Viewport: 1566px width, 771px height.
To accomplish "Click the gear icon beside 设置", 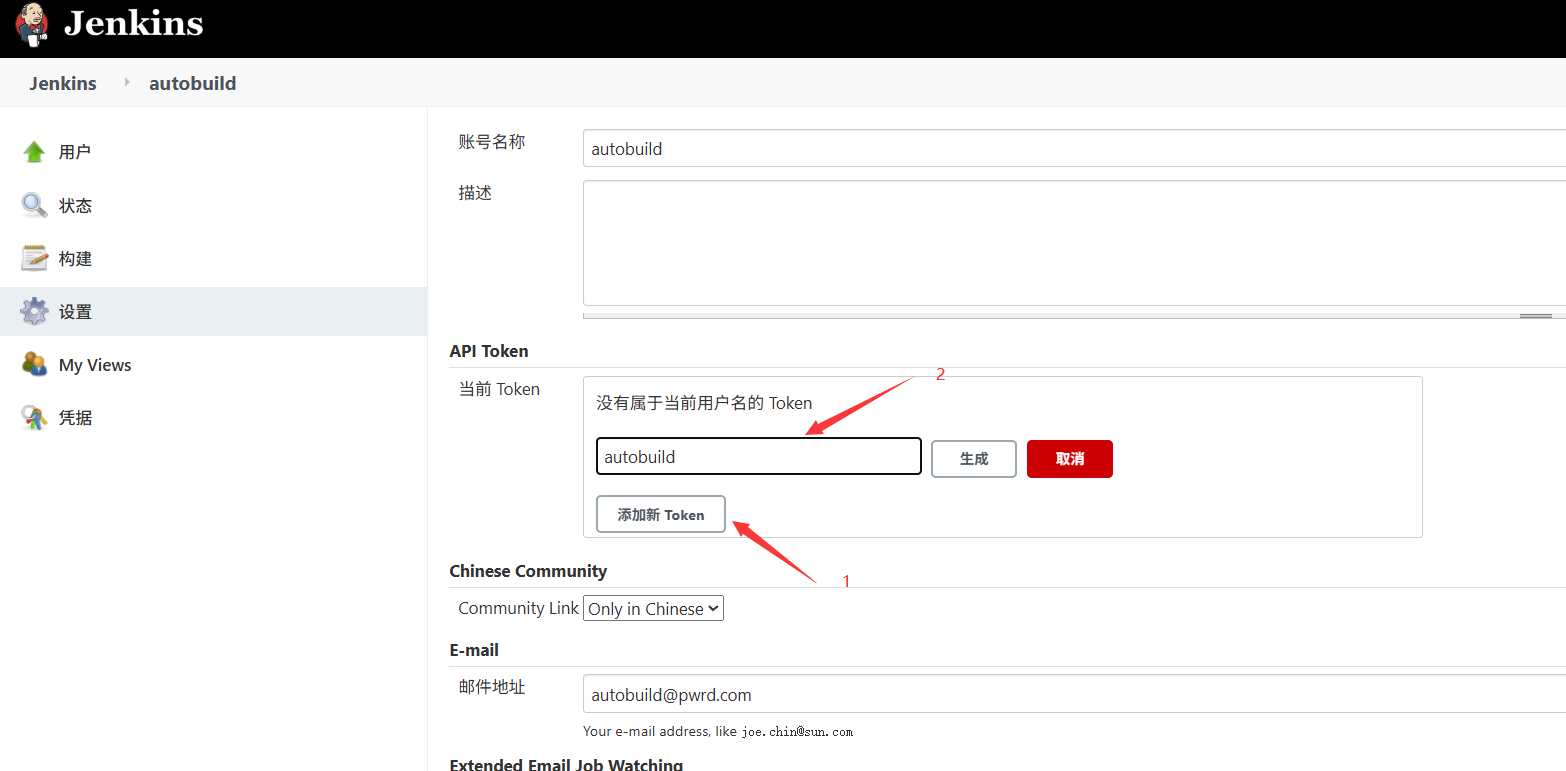I will click(34, 311).
